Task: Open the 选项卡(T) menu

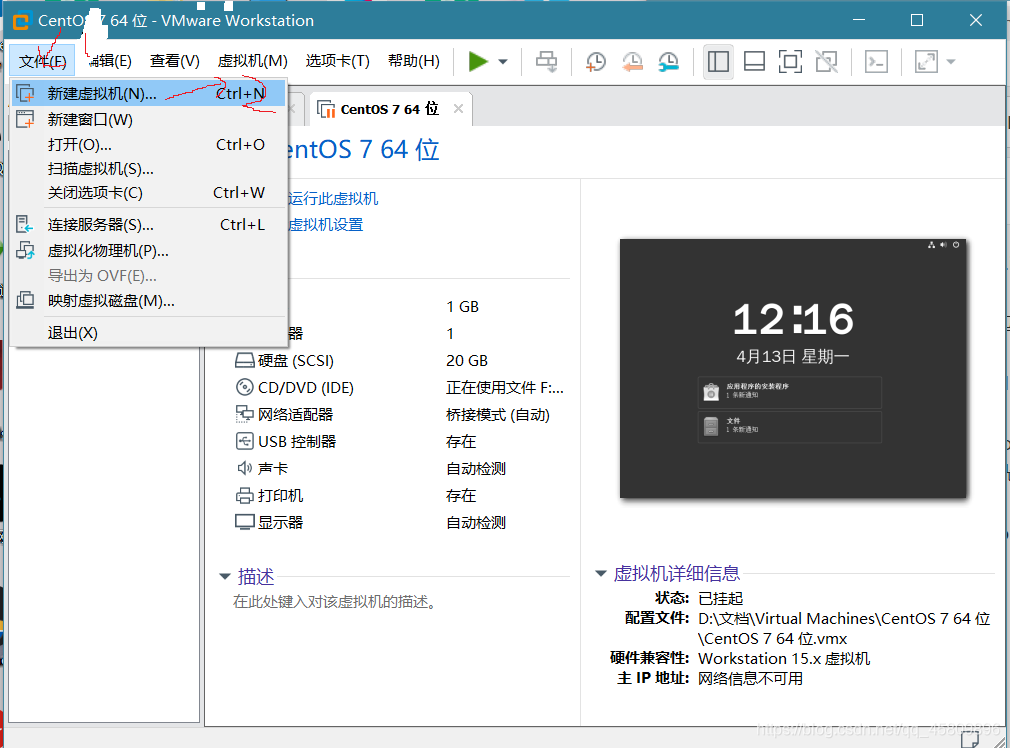Action: 338,61
